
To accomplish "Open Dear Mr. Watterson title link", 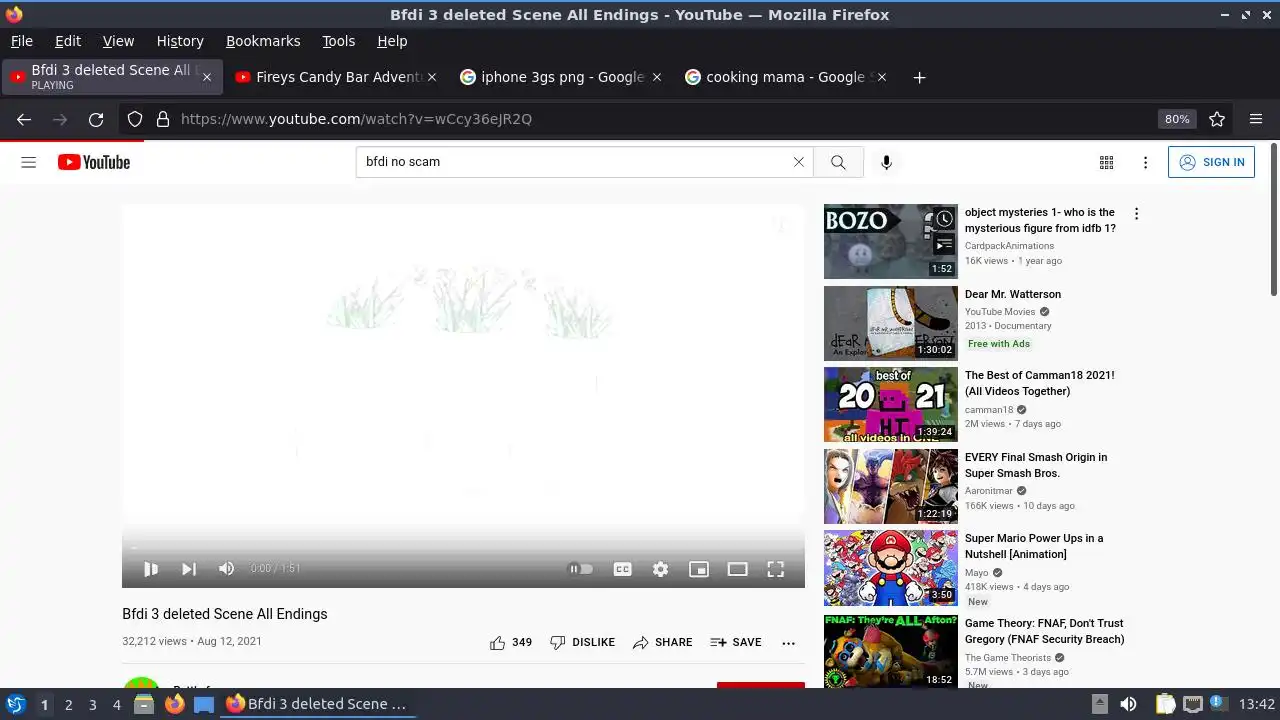I will 1013,295.
